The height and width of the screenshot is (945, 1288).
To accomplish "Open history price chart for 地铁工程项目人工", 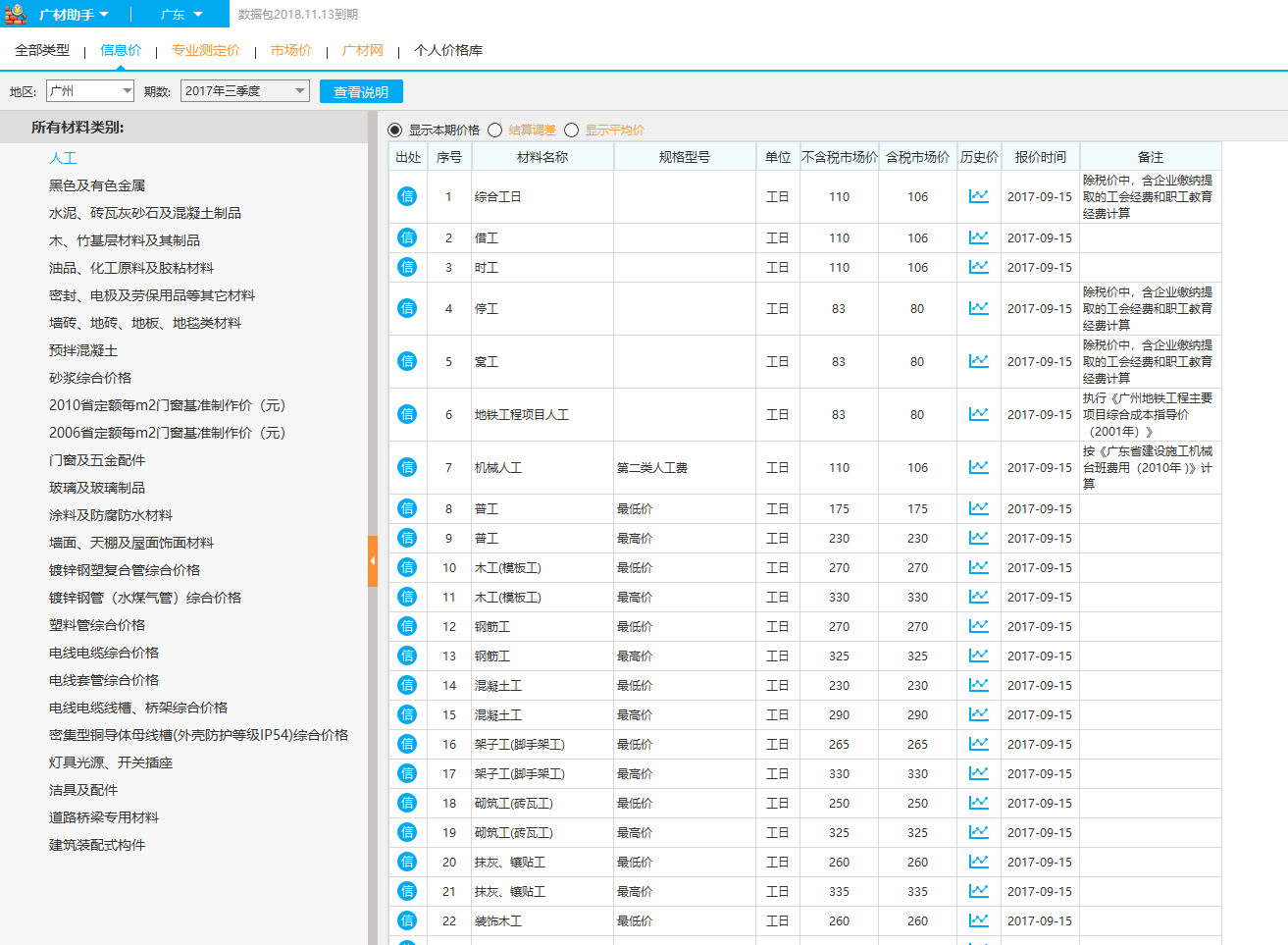I will [979, 414].
